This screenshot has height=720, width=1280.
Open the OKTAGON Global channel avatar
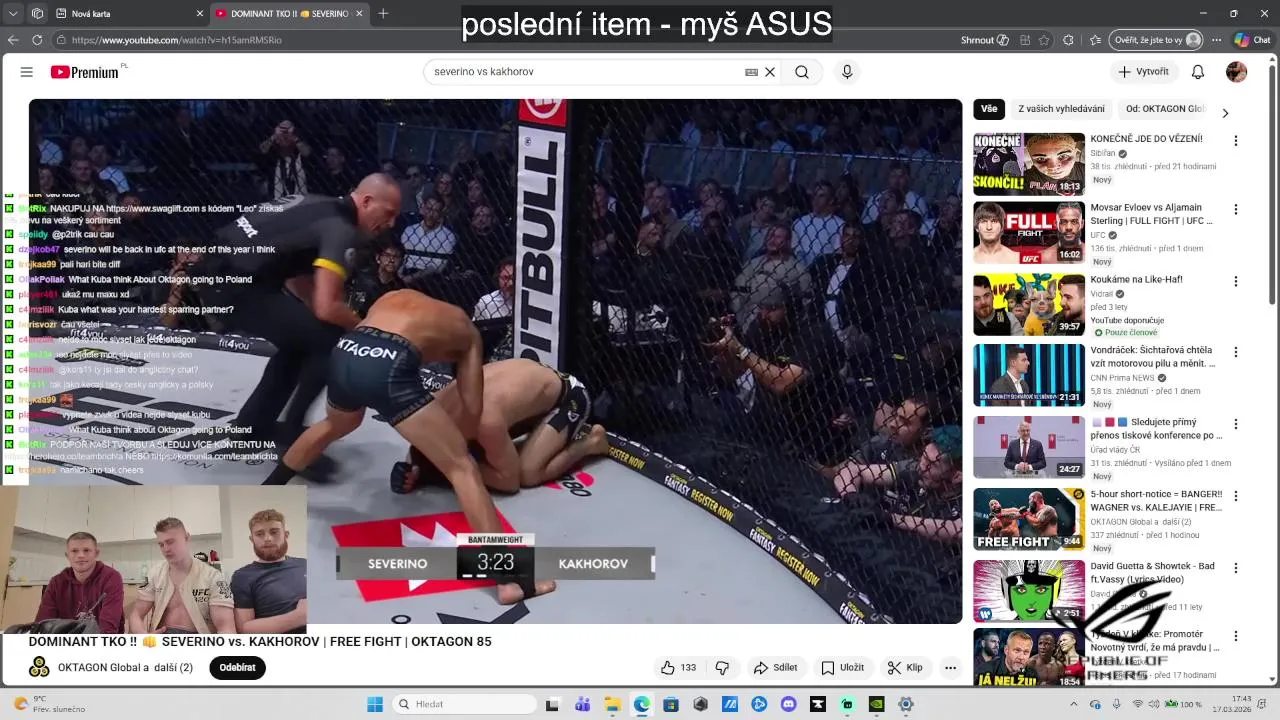click(x=39, y=667)
